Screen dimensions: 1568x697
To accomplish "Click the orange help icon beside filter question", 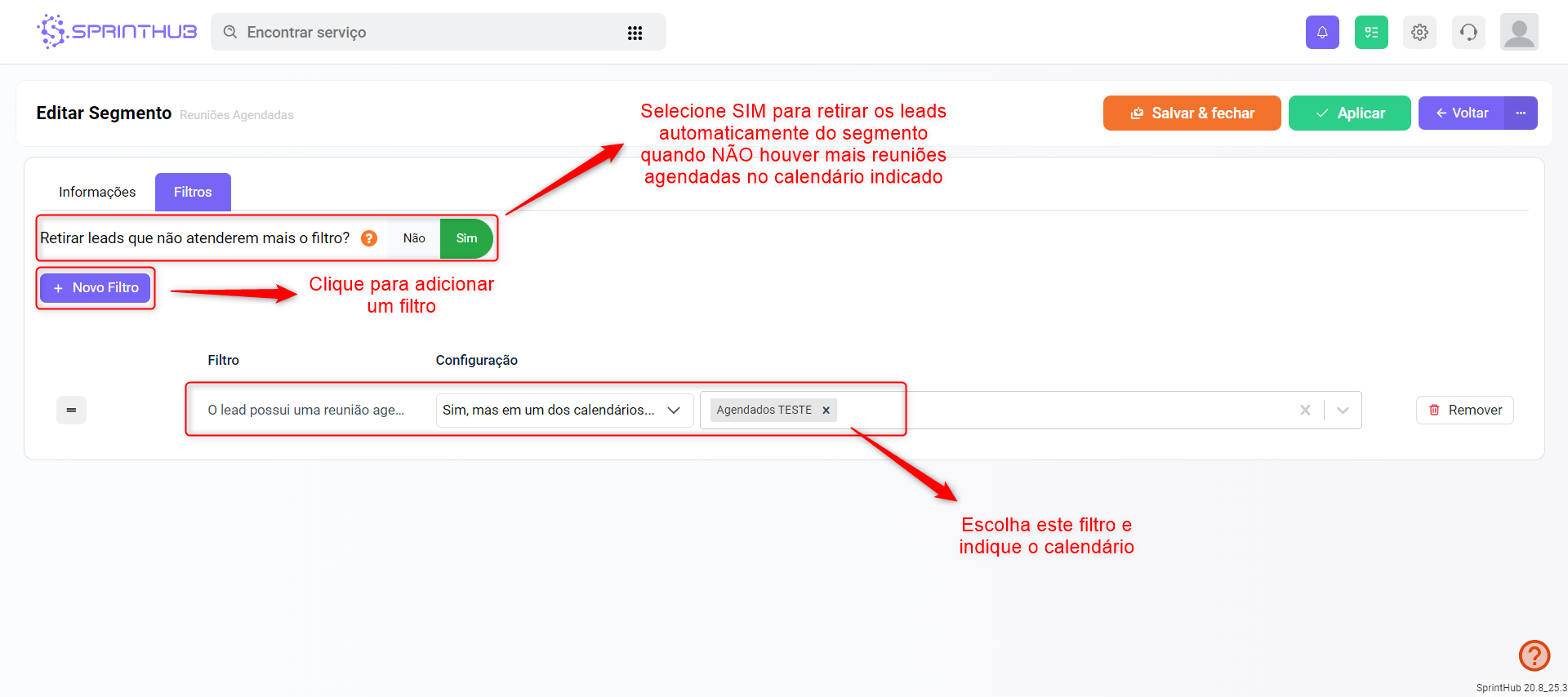I will (369, 238).
